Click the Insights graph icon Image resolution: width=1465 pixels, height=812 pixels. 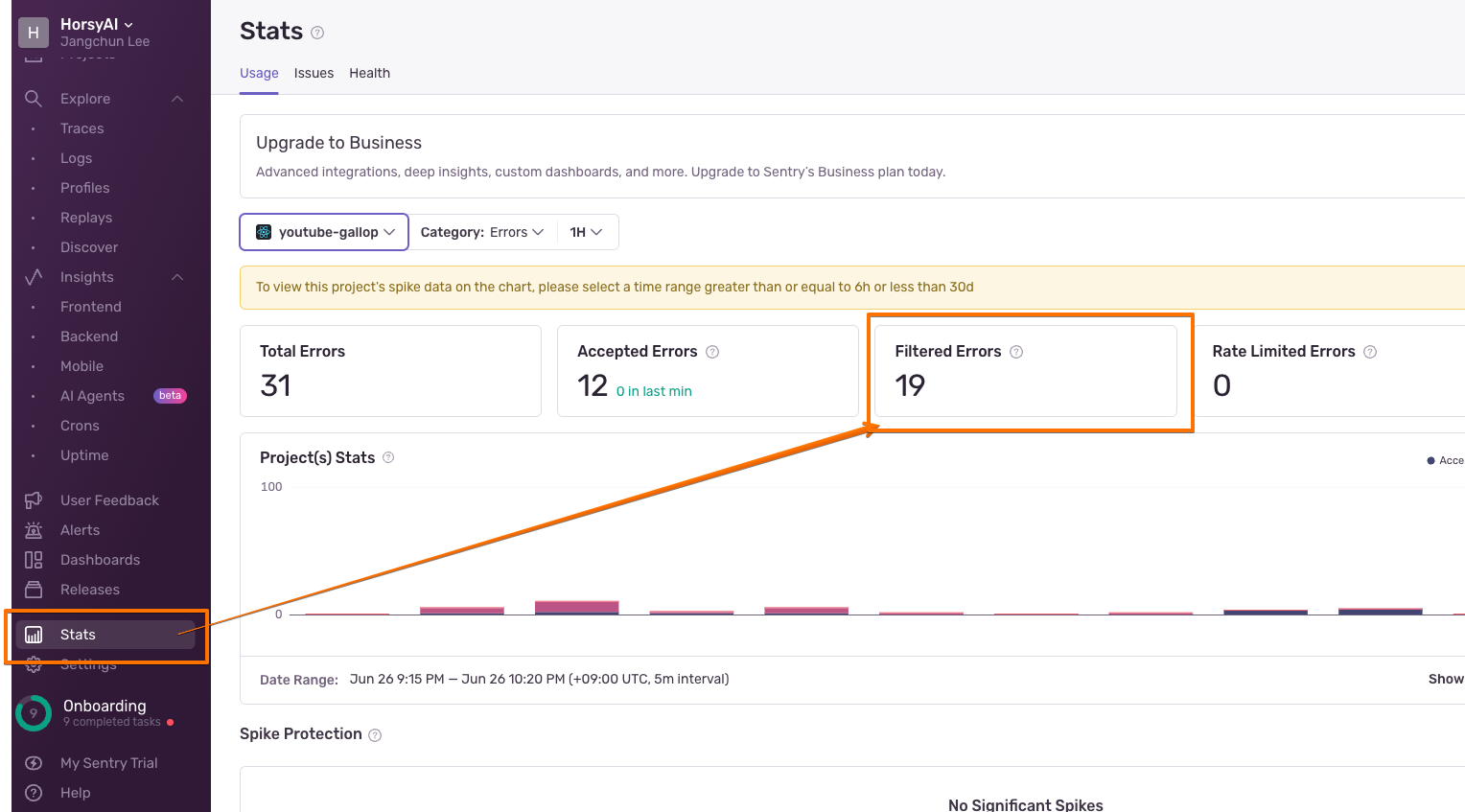pyautogui.click(x=34, y=277)
